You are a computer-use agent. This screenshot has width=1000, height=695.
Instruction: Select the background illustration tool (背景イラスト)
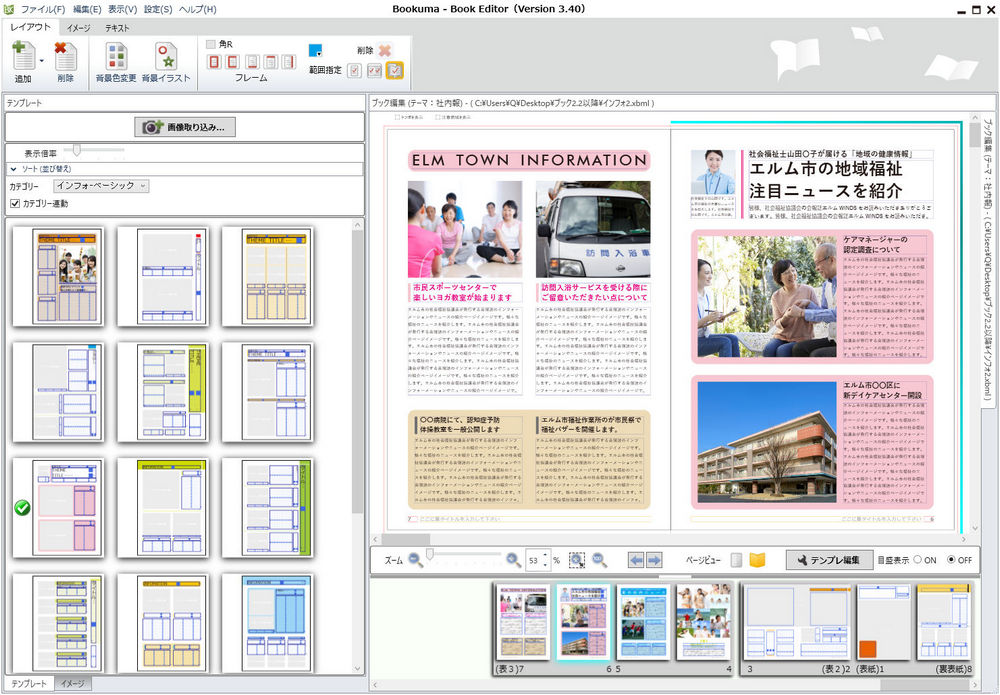tap(166, 57)
